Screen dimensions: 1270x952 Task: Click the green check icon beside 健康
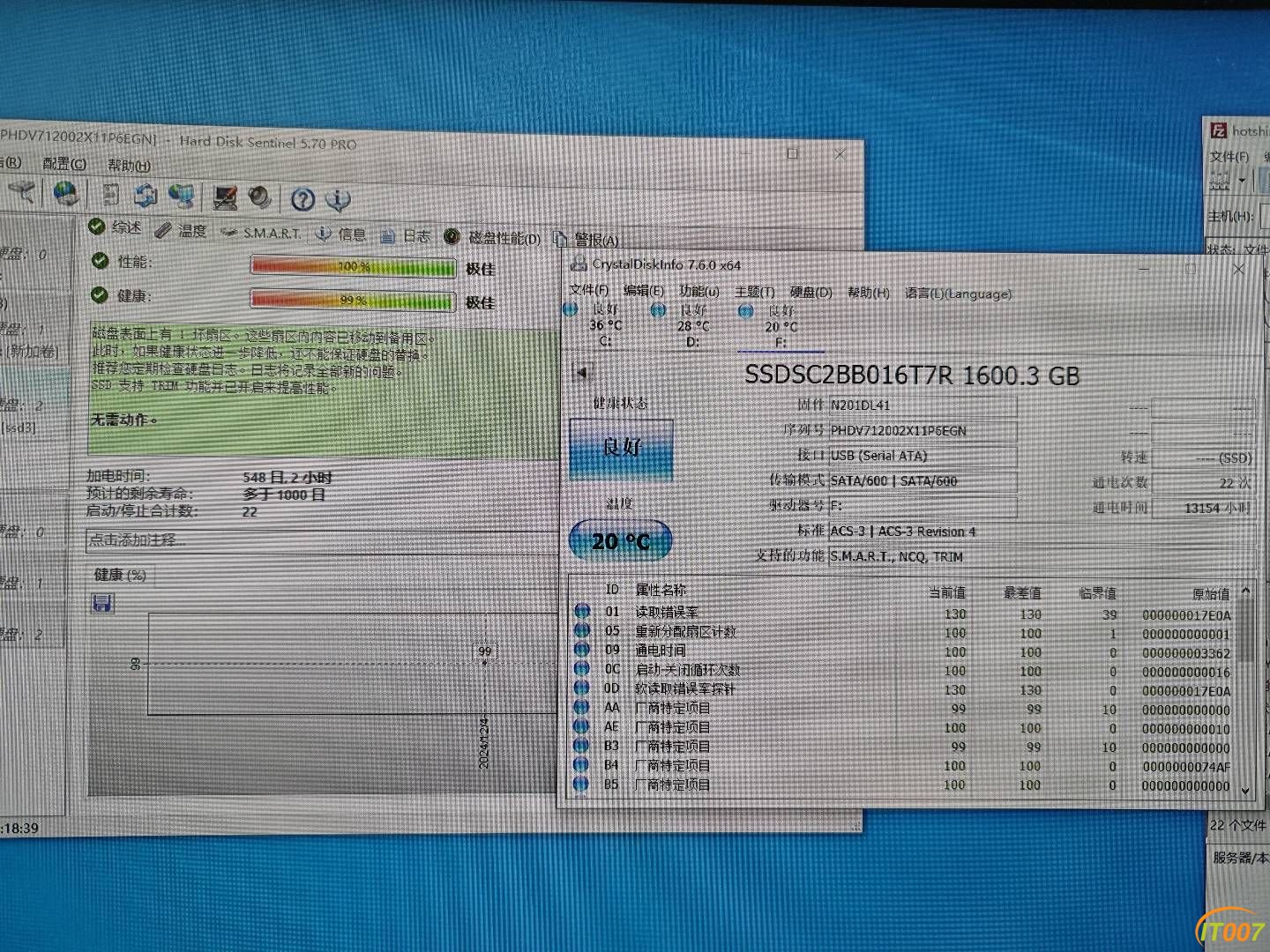100,295
